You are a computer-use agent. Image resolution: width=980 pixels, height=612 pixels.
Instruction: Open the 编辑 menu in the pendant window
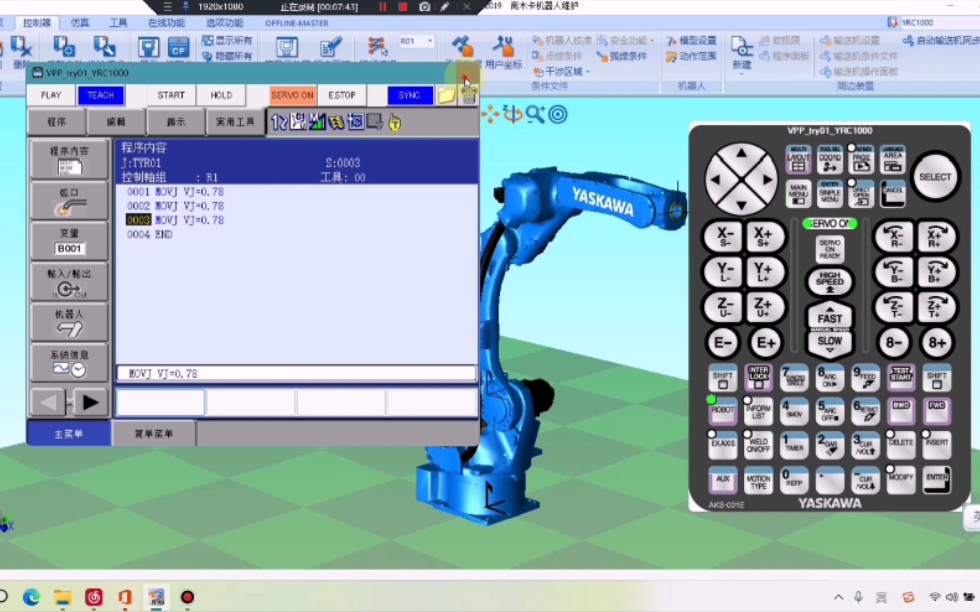(x=116, y=121)
